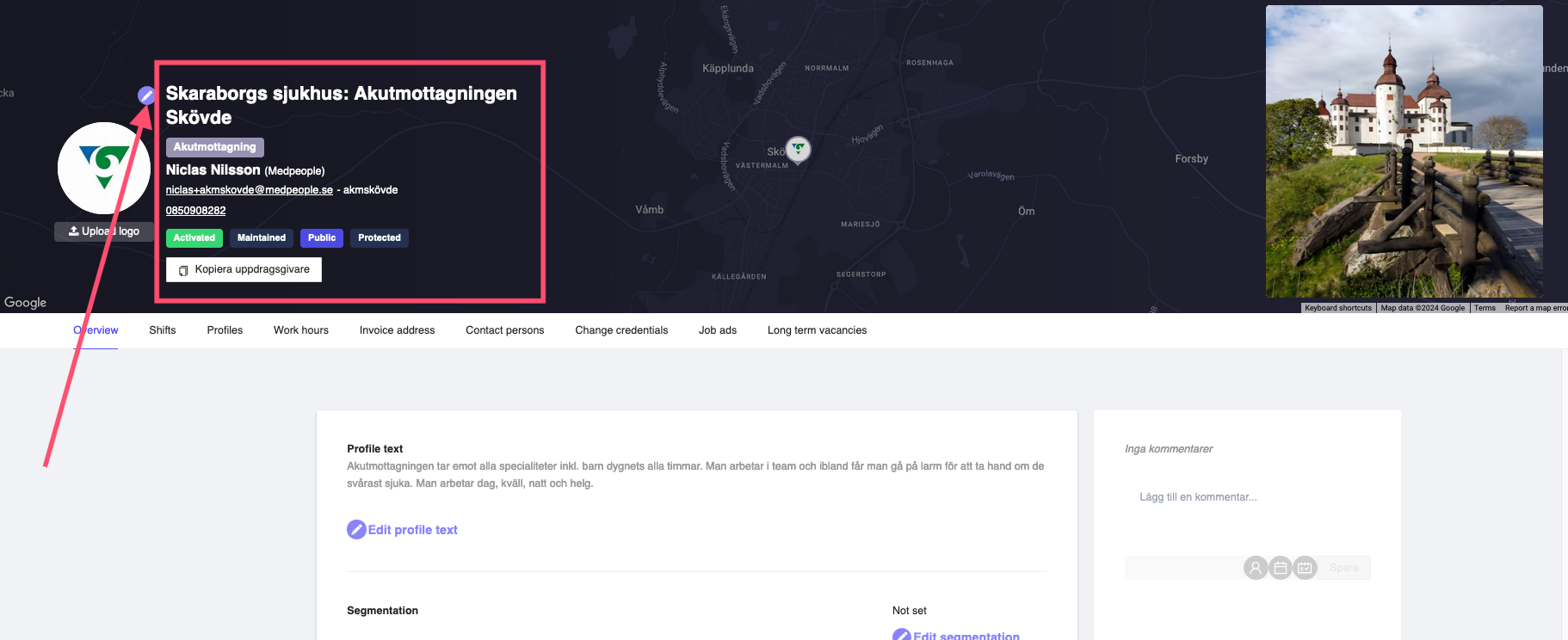The image size is (1568, 640).
Task: Click the copy icon in Kopiera uppdragsgivare
Action: tap(183, 271)
